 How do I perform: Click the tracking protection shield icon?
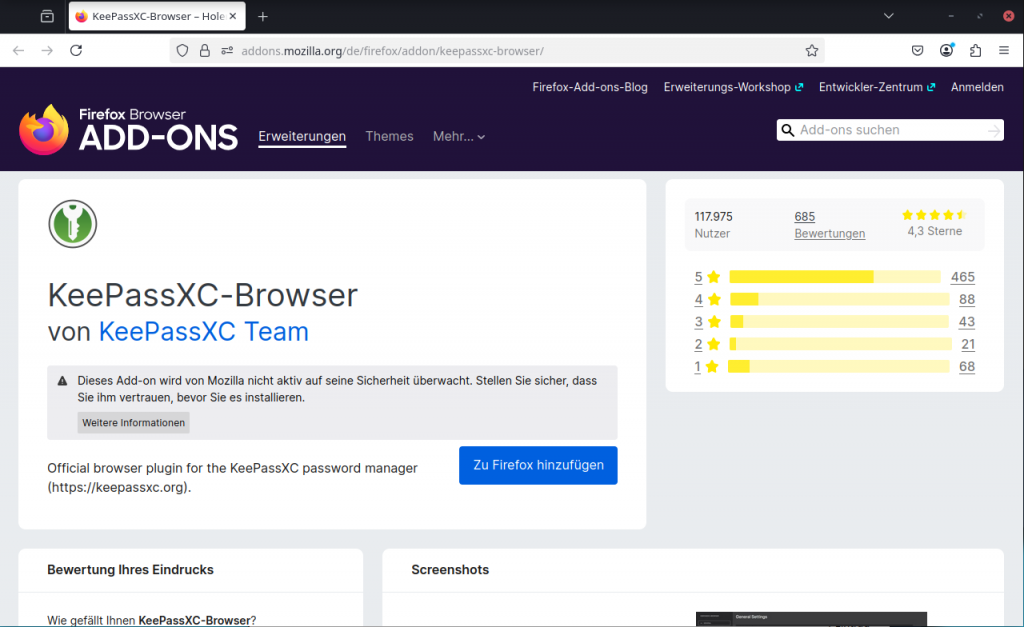(x=182, y=50)
